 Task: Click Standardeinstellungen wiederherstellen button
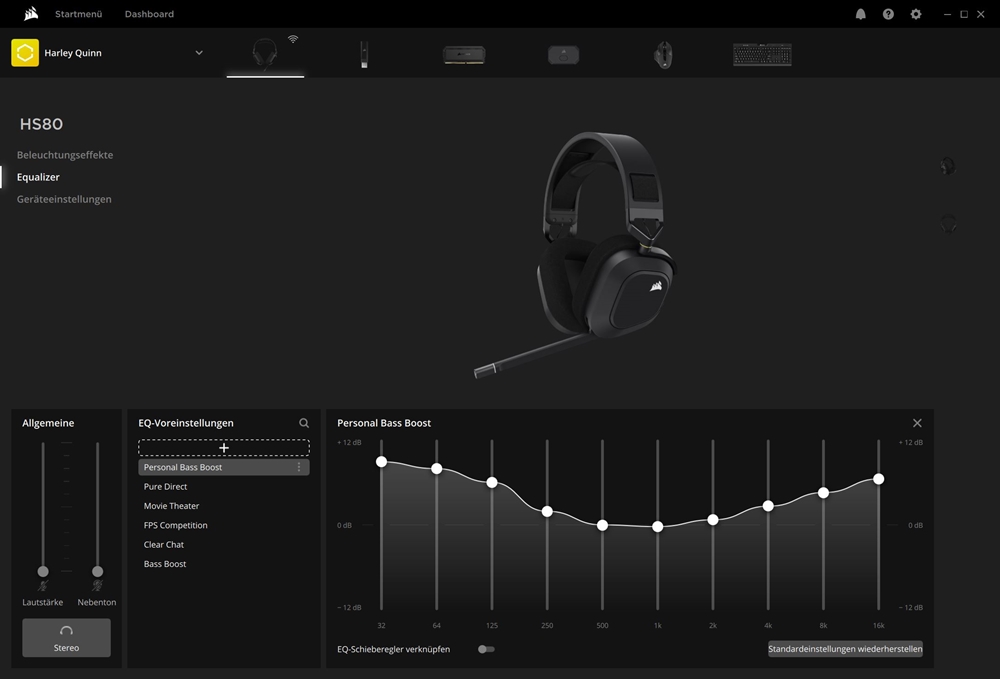pyautogui.click(x=845, y=649)
